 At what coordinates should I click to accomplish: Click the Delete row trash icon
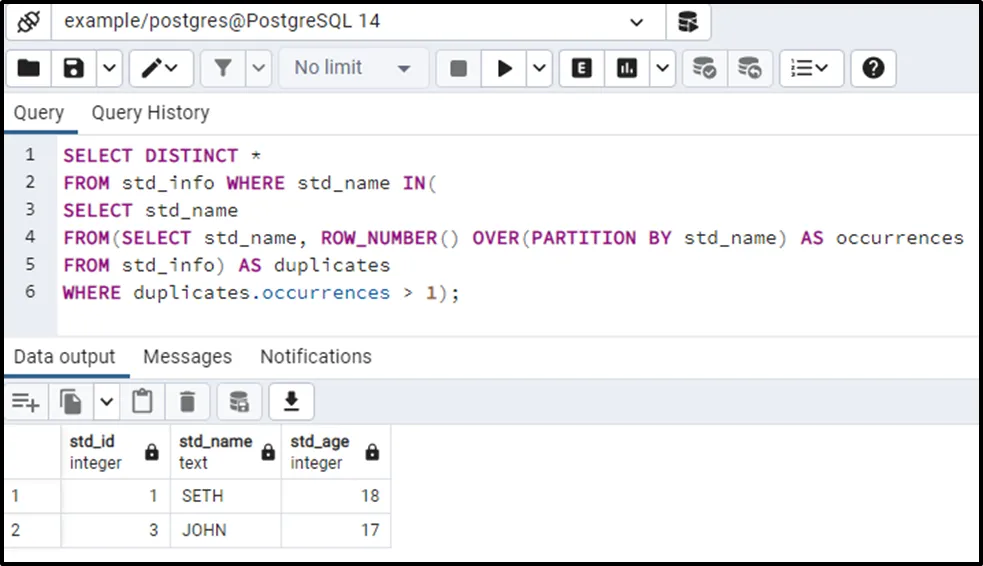pyautogui.click(x=187, y=402)
